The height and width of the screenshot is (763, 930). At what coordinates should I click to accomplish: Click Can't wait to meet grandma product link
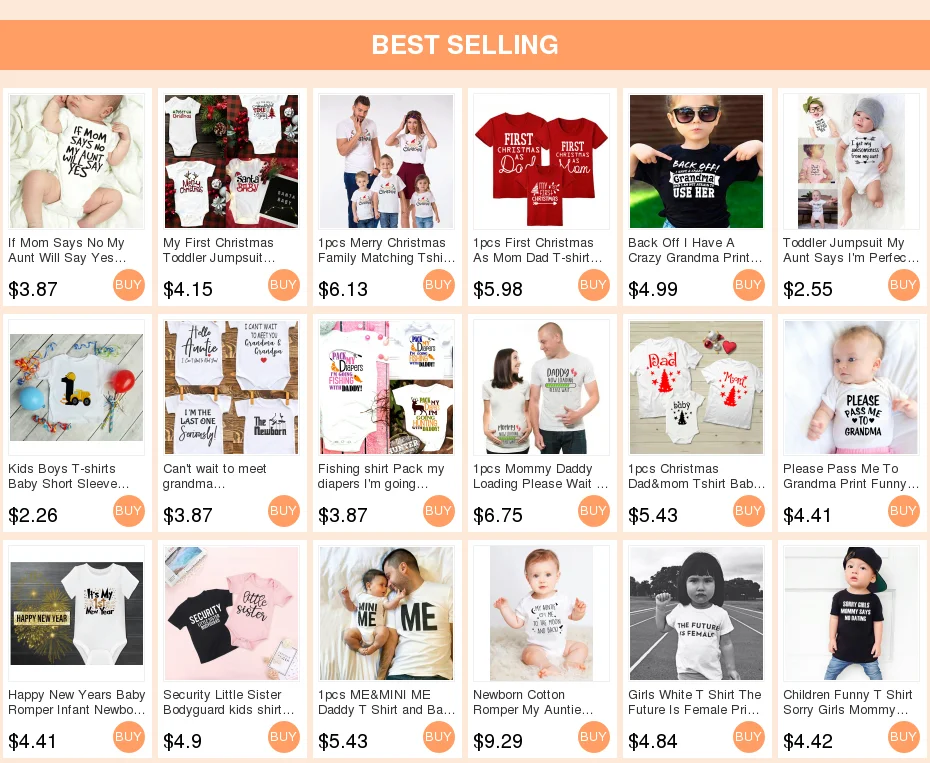215,476
